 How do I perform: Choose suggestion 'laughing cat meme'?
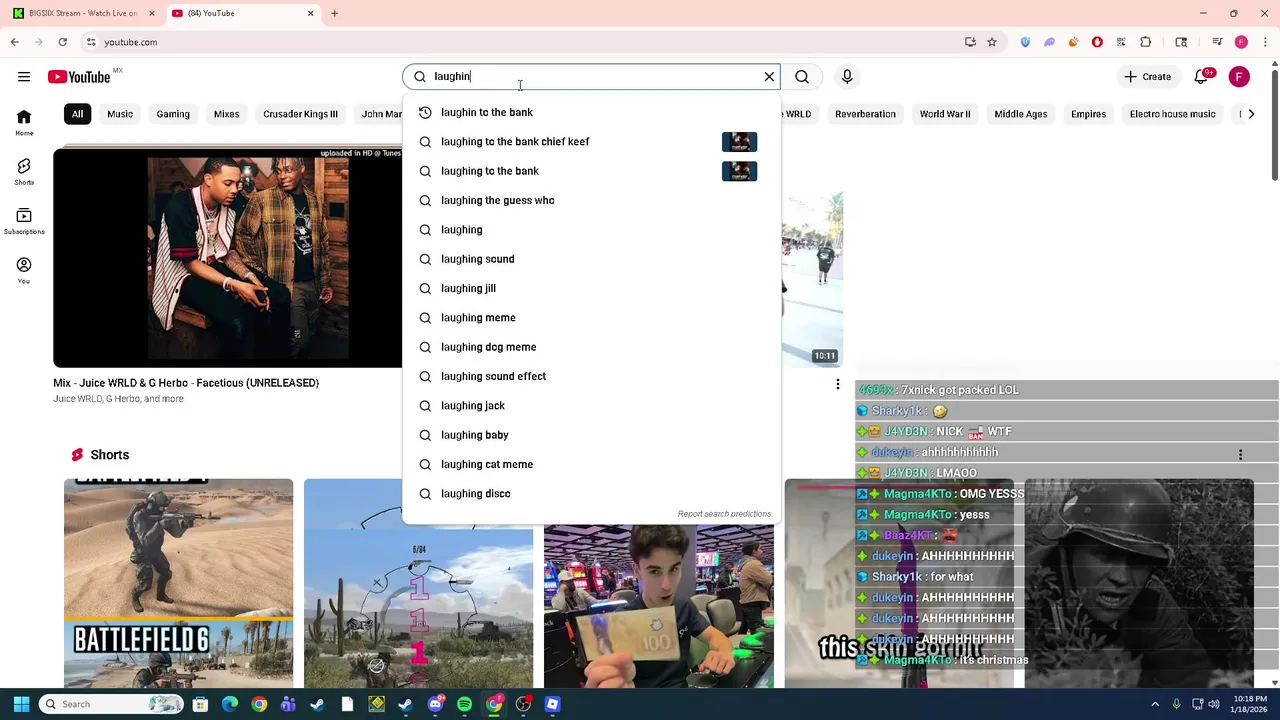click(x=591, y=464)
